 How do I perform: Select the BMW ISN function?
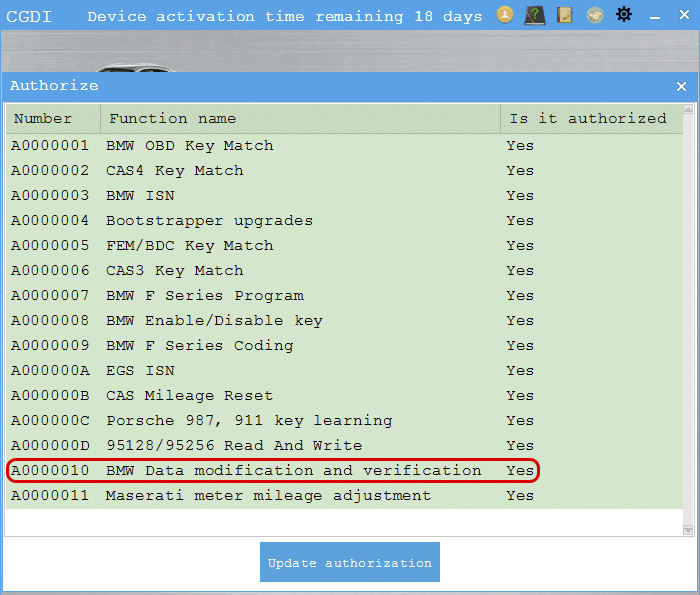pos(140,196)
